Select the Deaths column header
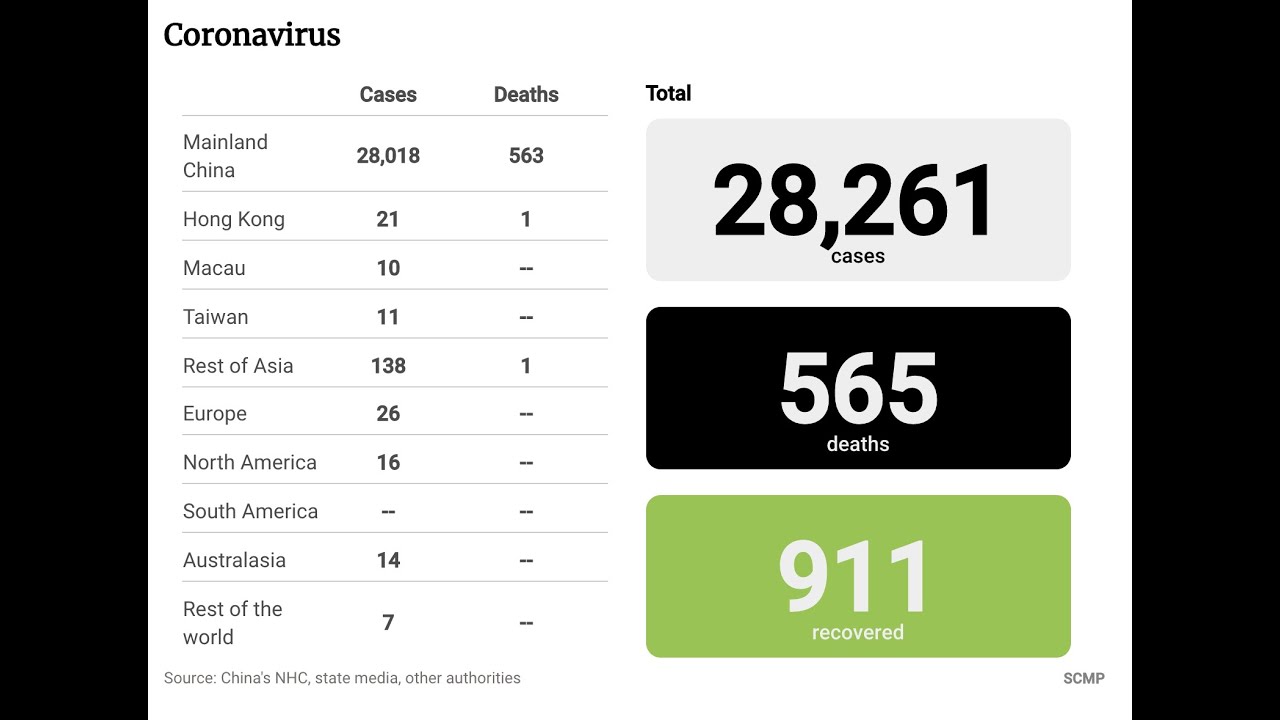This screenshot has height=720, width=1280. (x=526, y=95)
